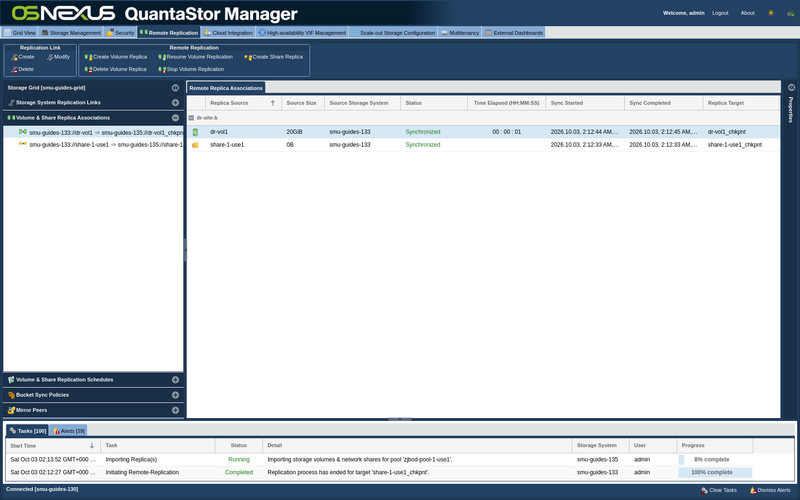
Task: Switch to the Security tab
Action: click(x=120, y=33)
